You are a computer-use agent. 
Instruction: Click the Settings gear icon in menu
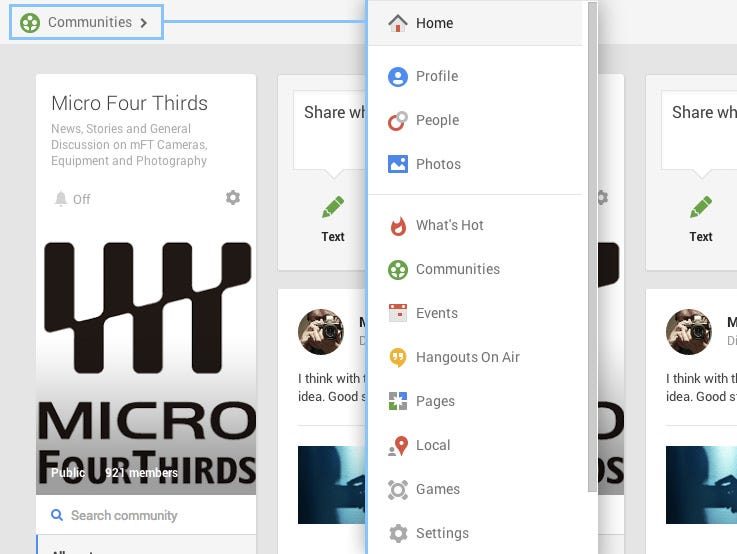(398, 533)
